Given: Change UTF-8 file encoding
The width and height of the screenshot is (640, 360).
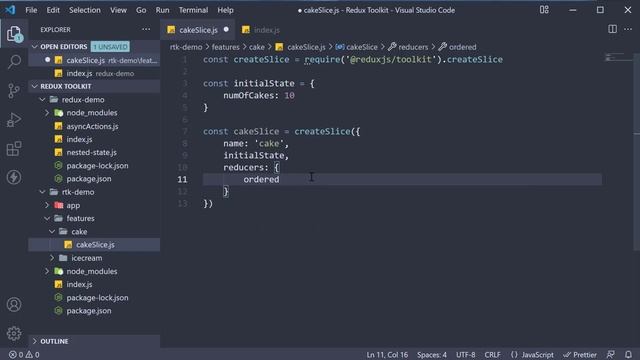Looking at the screenshot, I should pos(465,354).
